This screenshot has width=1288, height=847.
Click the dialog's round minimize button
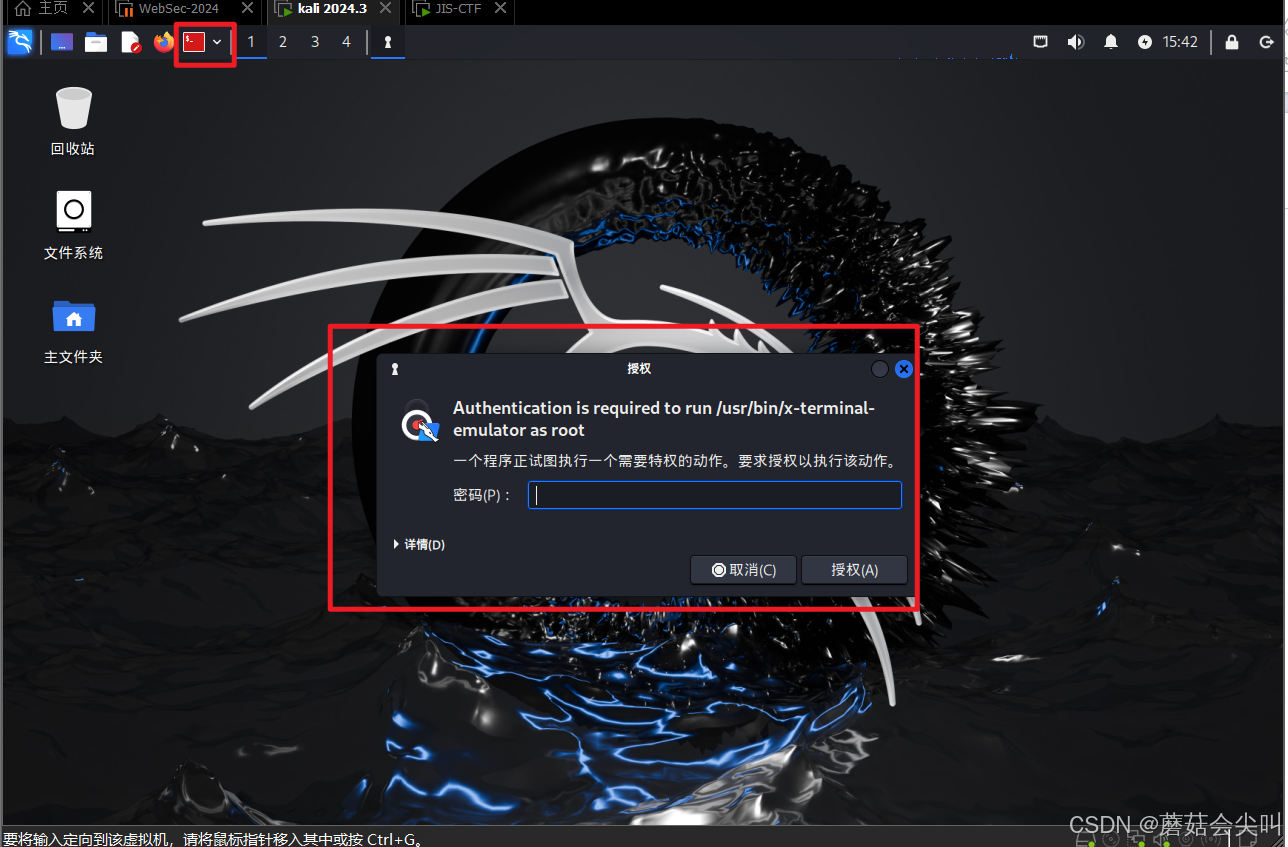click(880, 369)
